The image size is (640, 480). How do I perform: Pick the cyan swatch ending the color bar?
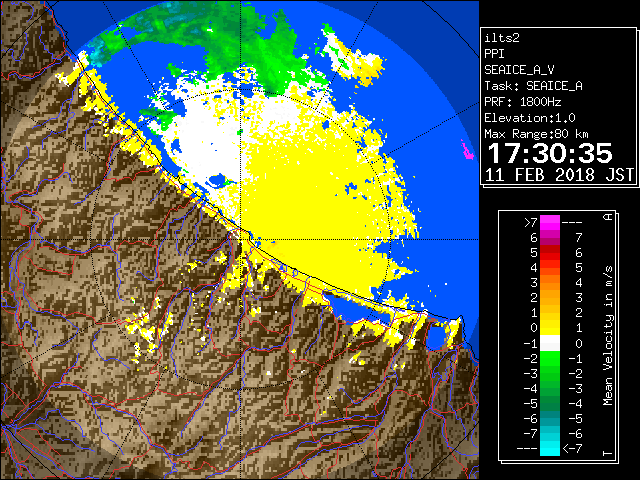coord(550,448)
